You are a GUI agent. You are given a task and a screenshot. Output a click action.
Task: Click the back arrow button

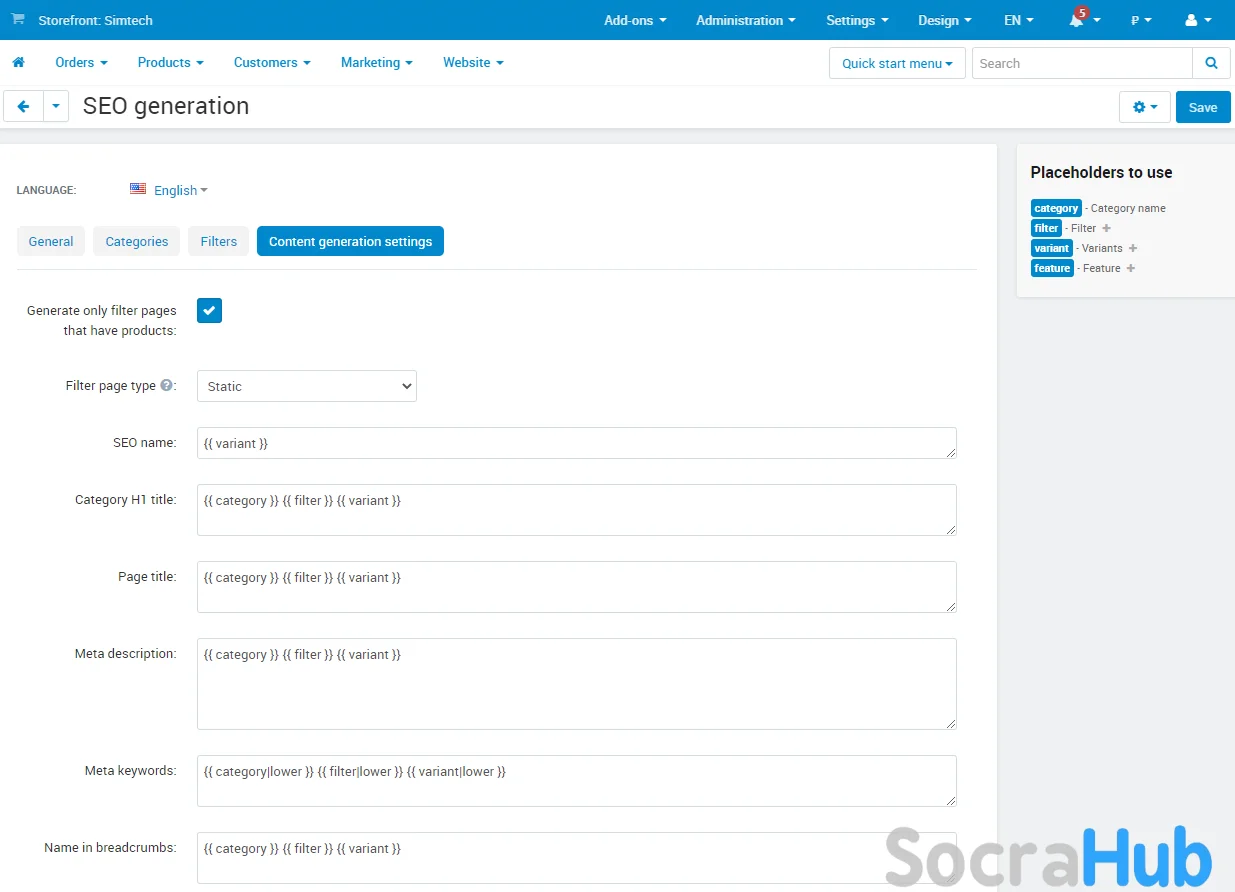click(24, 107)
